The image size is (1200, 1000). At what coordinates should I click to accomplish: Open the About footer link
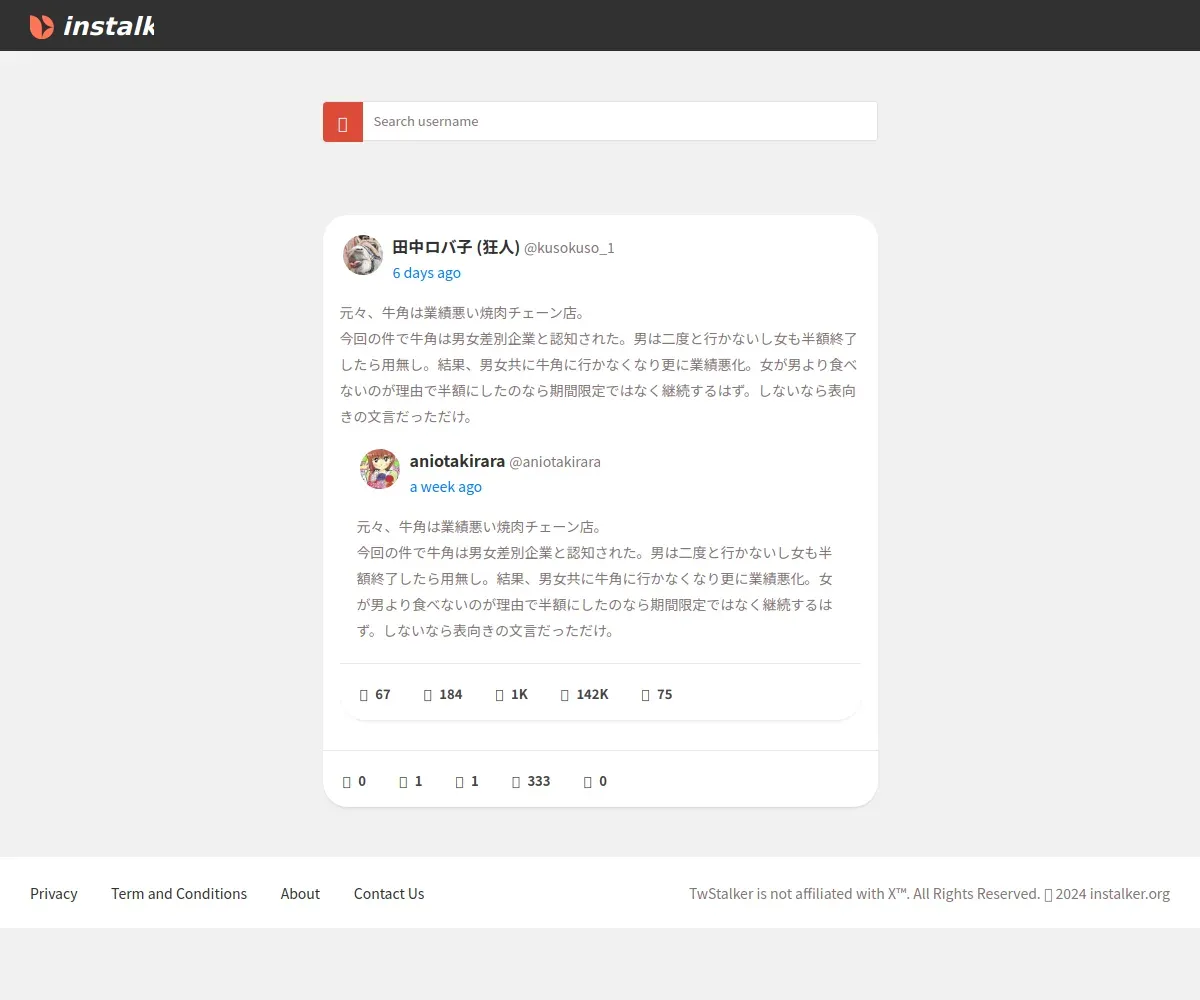click(x=300, y=894)
